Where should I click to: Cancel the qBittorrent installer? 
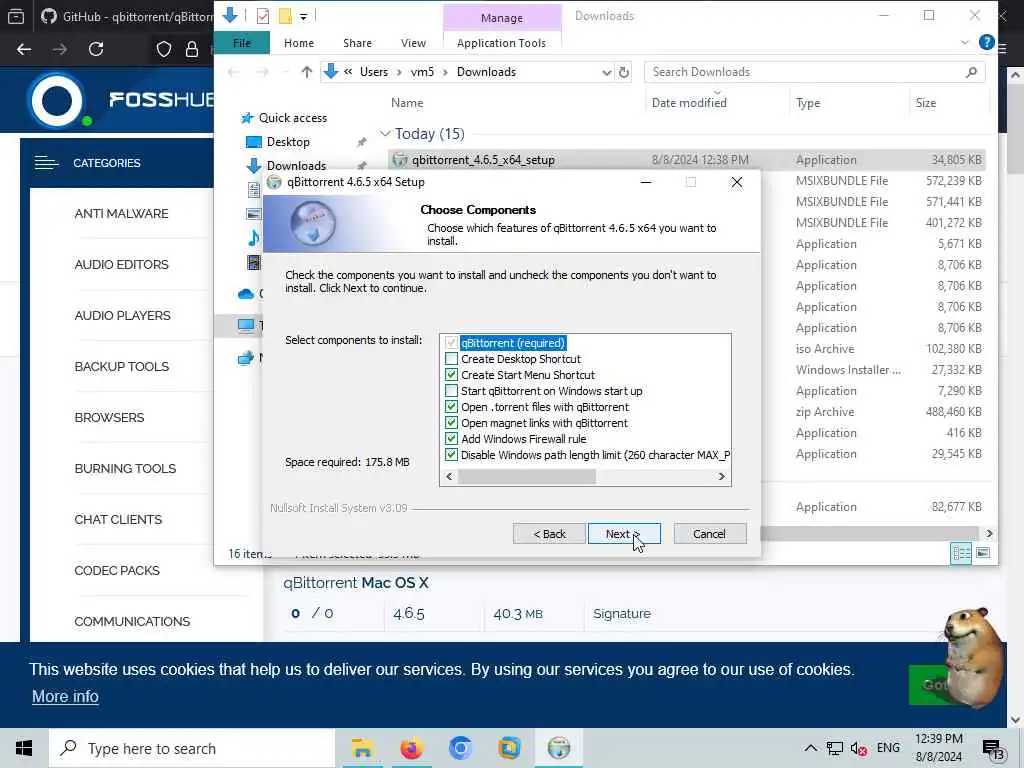710,534
